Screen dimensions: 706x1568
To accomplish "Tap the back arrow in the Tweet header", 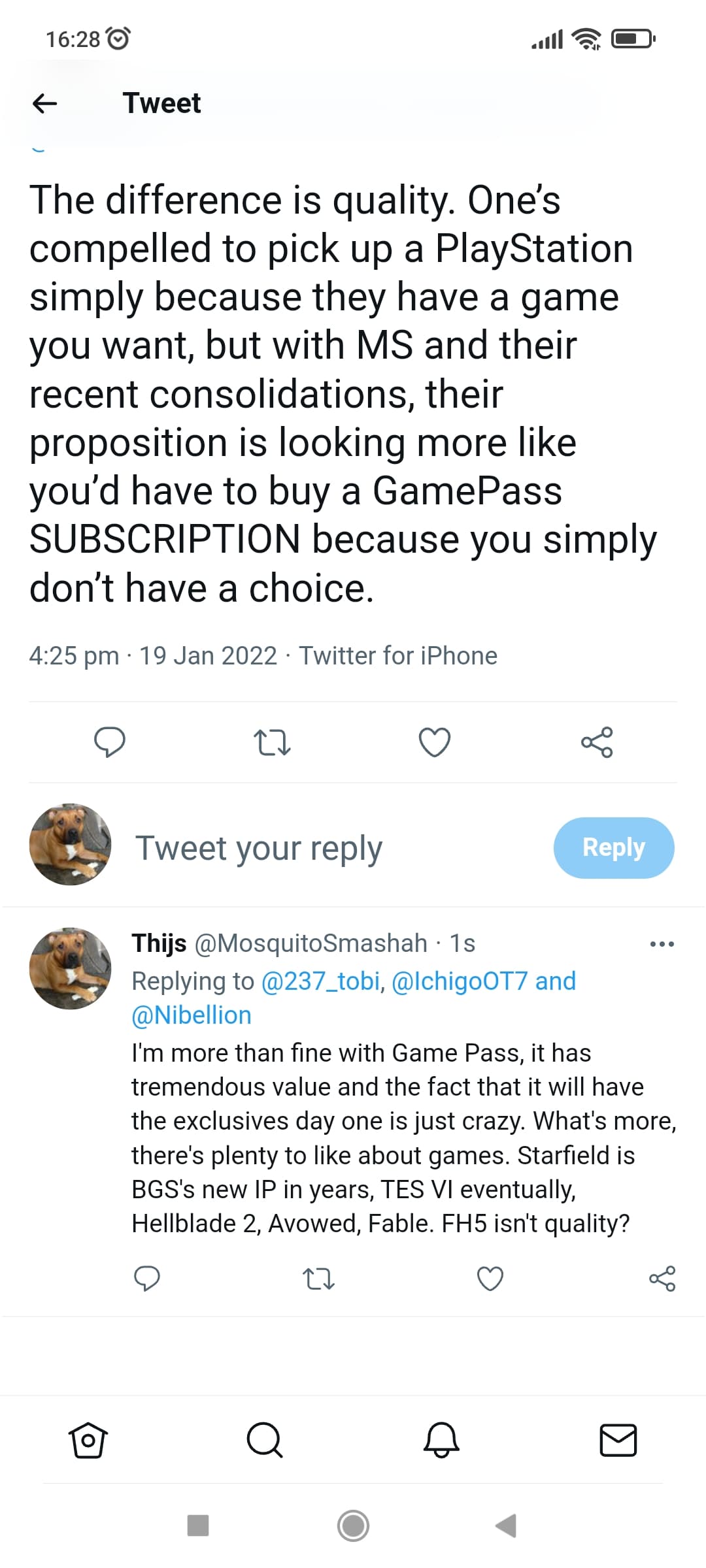I will (x=44, y=103).
